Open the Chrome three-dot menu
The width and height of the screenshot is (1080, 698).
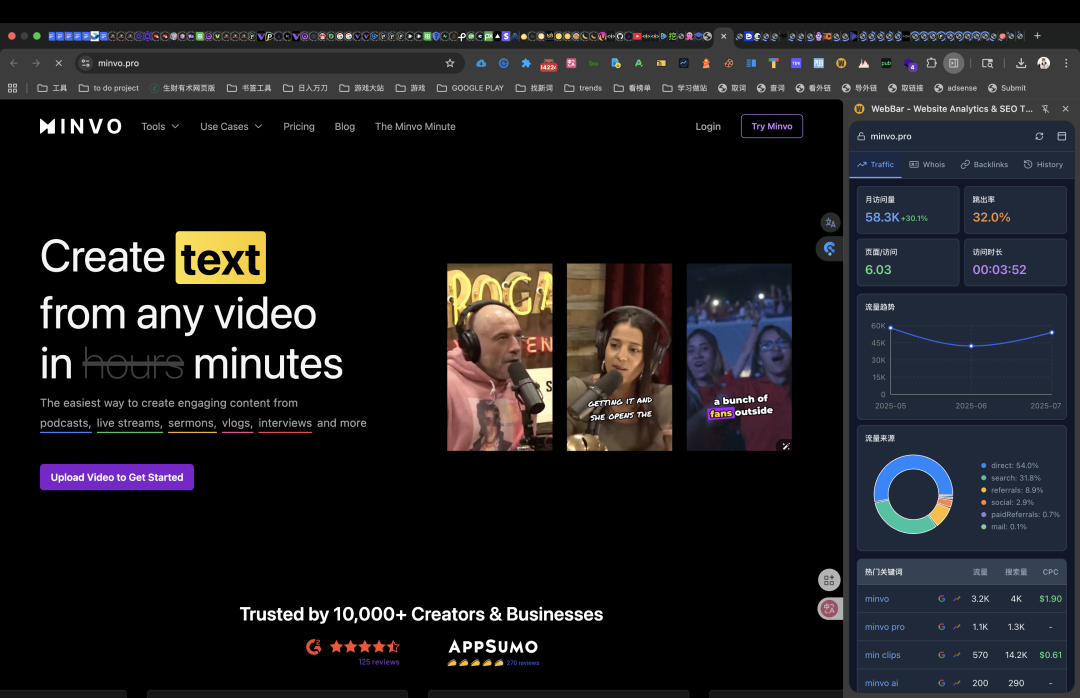click(1066, 63)
